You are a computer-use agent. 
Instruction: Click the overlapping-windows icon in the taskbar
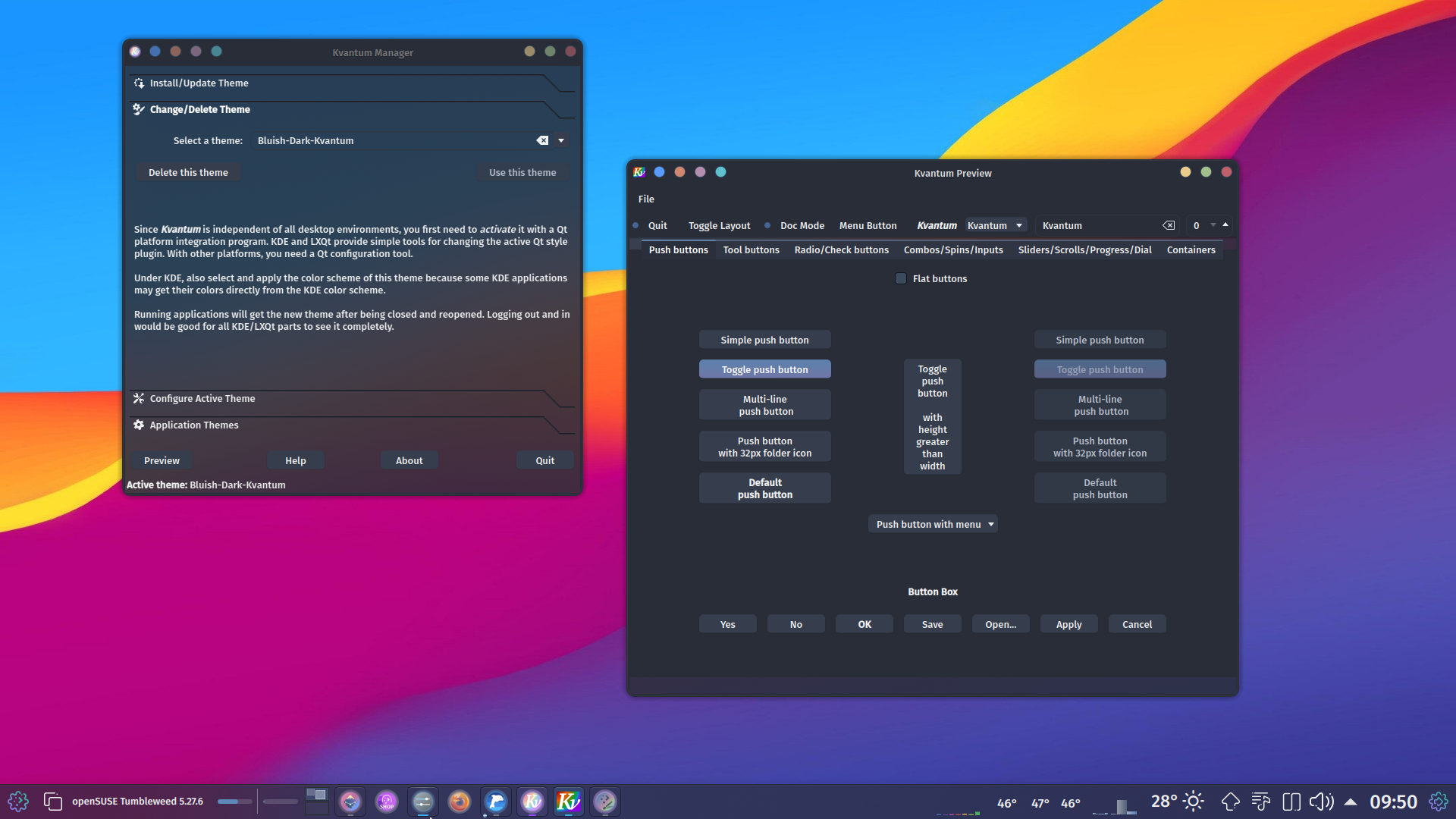pyautogui.click(x=52, y=802)
